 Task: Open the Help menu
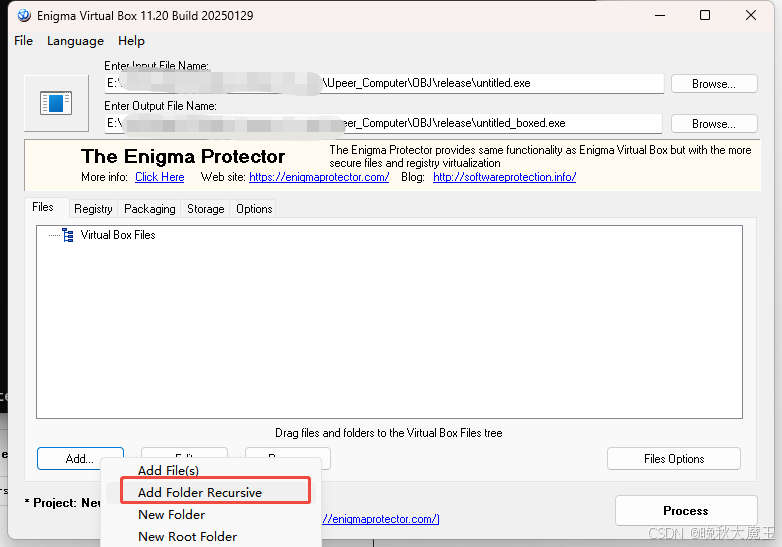[x=131, y=41]
